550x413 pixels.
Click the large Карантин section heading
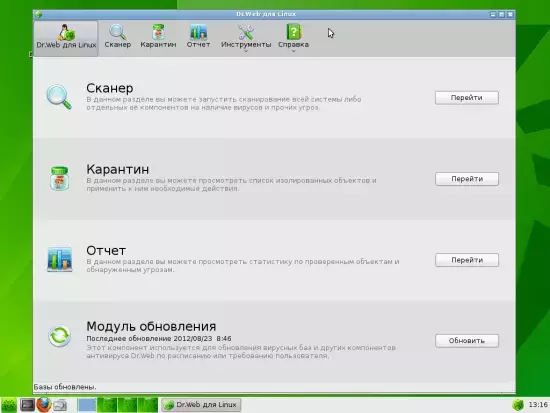coord(118,169)
